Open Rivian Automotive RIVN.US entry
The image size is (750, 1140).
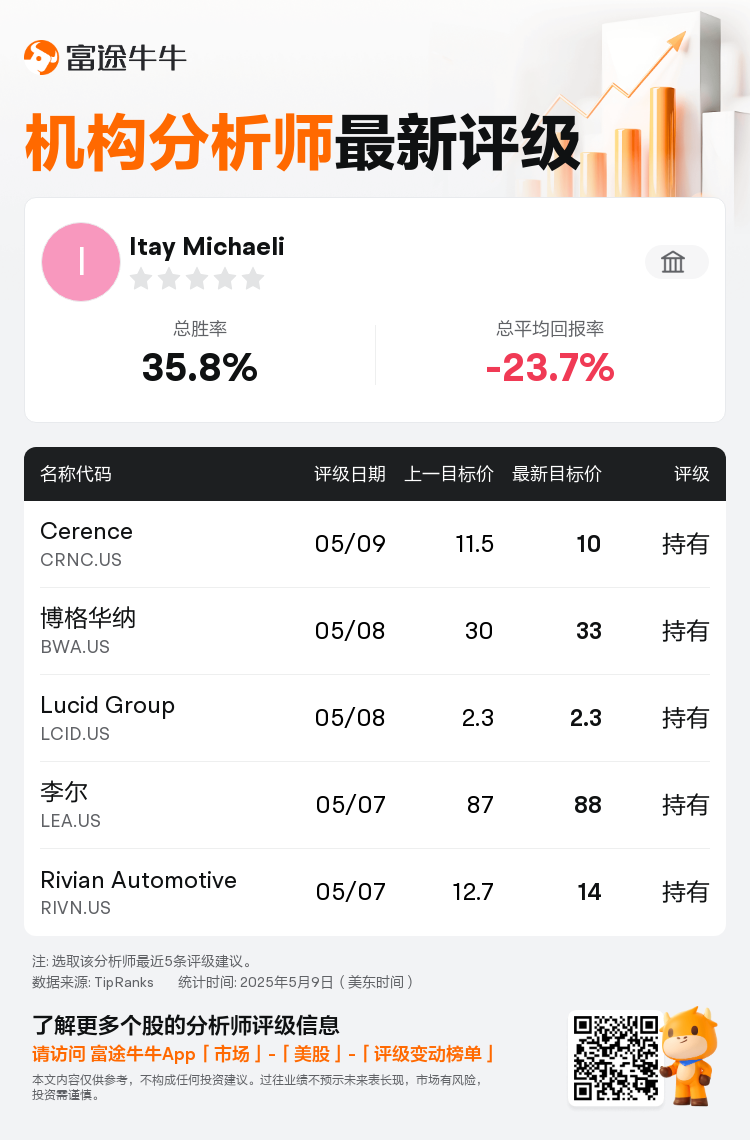point(375,892)
